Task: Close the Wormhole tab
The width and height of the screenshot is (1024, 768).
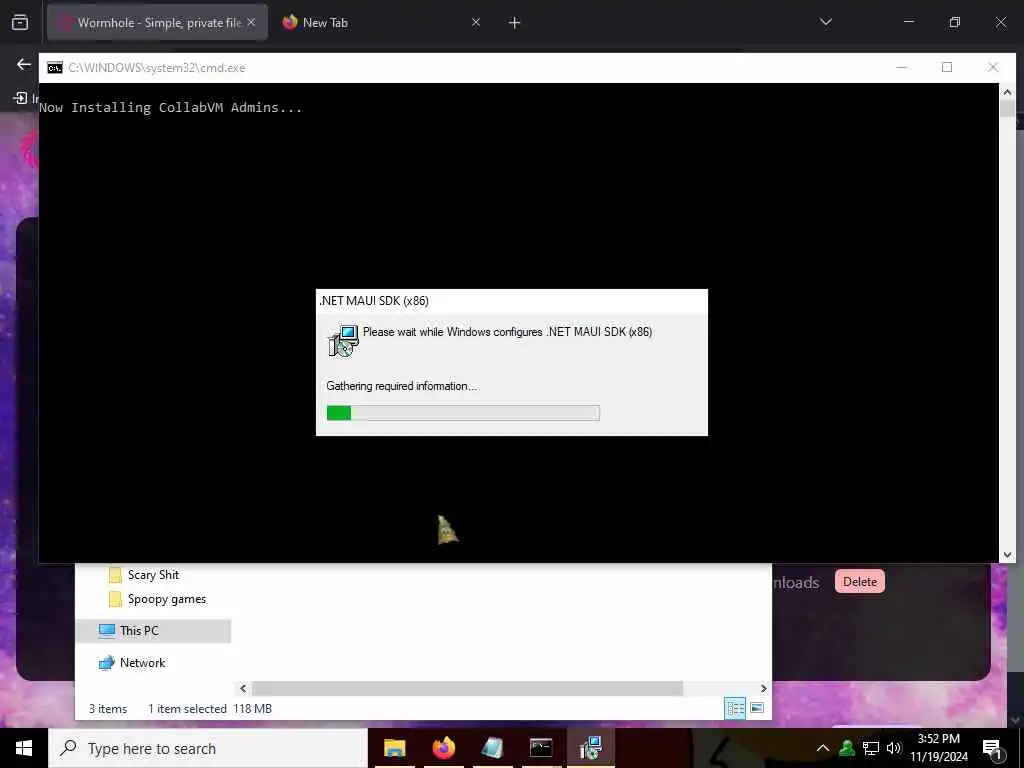Action: (x=251, y=22)
